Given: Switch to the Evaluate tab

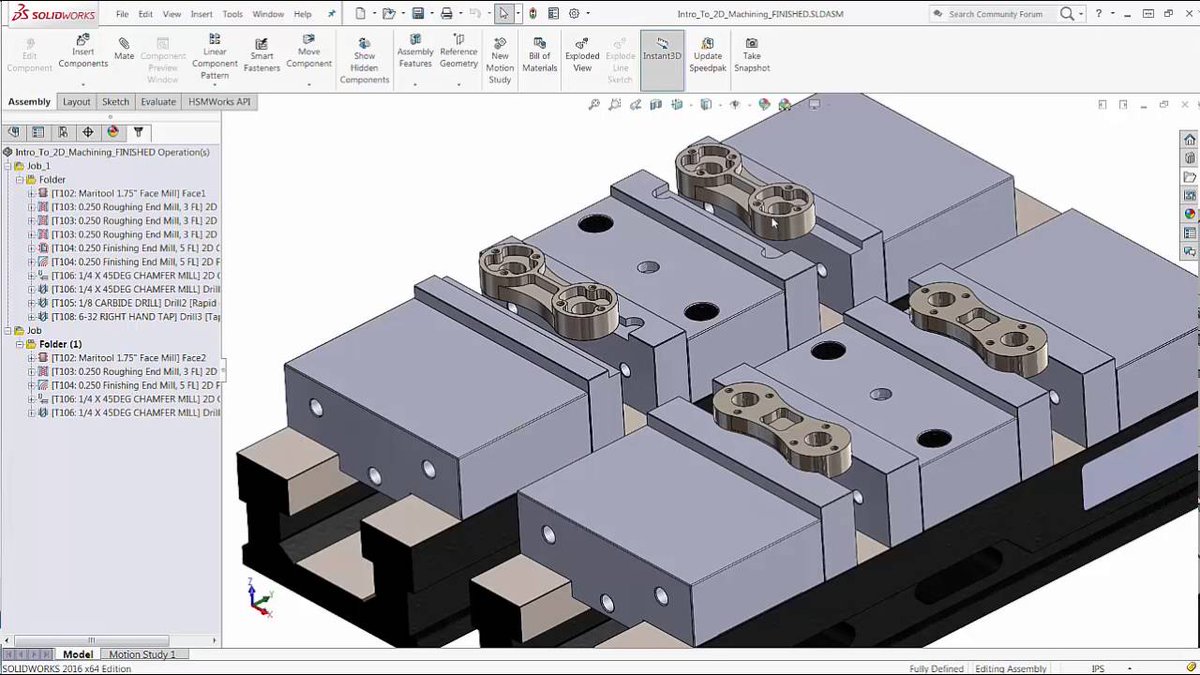Looking at the screenshot, I should (158, 102).
